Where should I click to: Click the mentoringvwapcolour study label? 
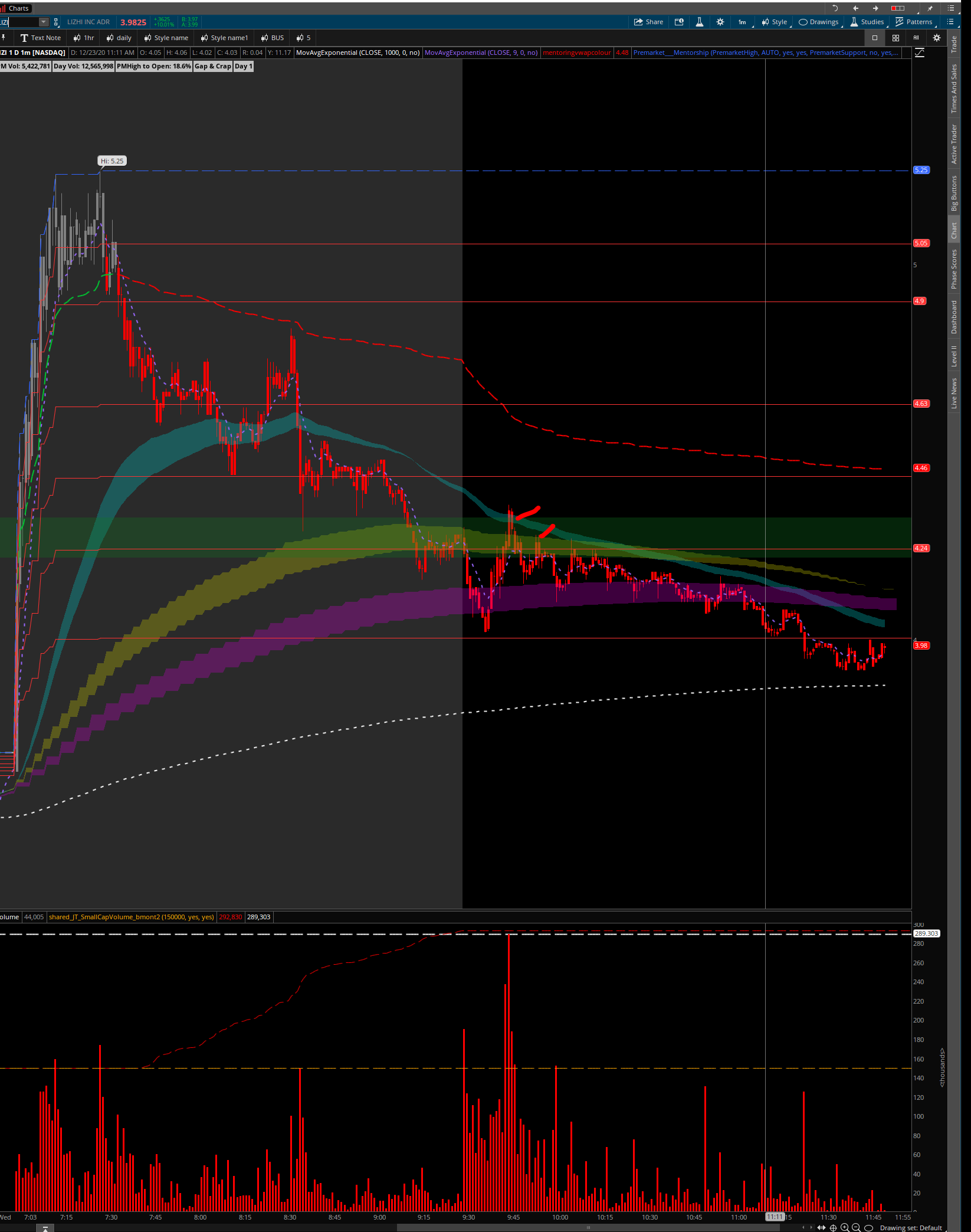[x=576, y=53]
